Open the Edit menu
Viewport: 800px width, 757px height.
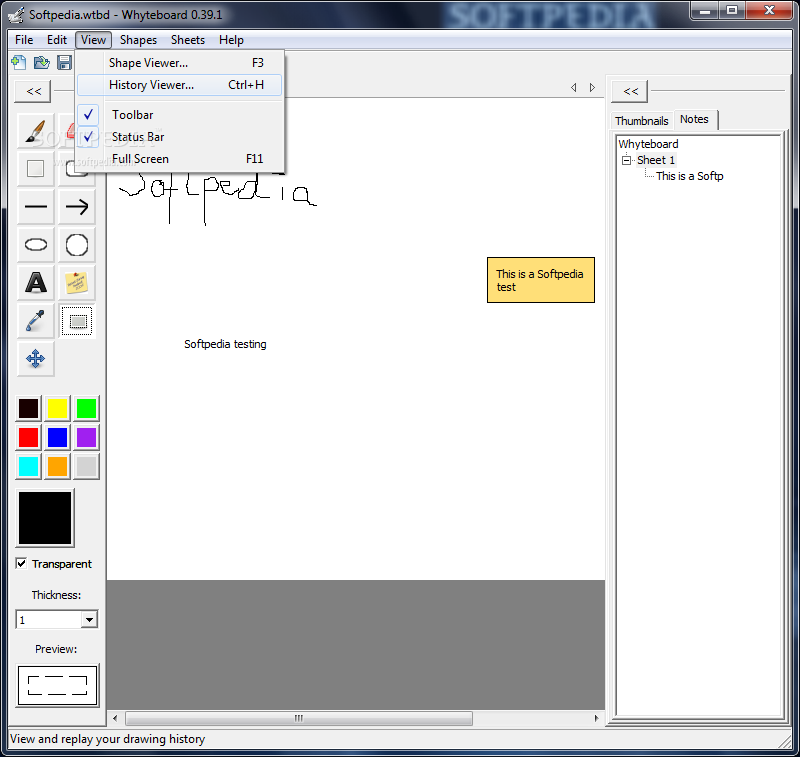click(57, 40)
